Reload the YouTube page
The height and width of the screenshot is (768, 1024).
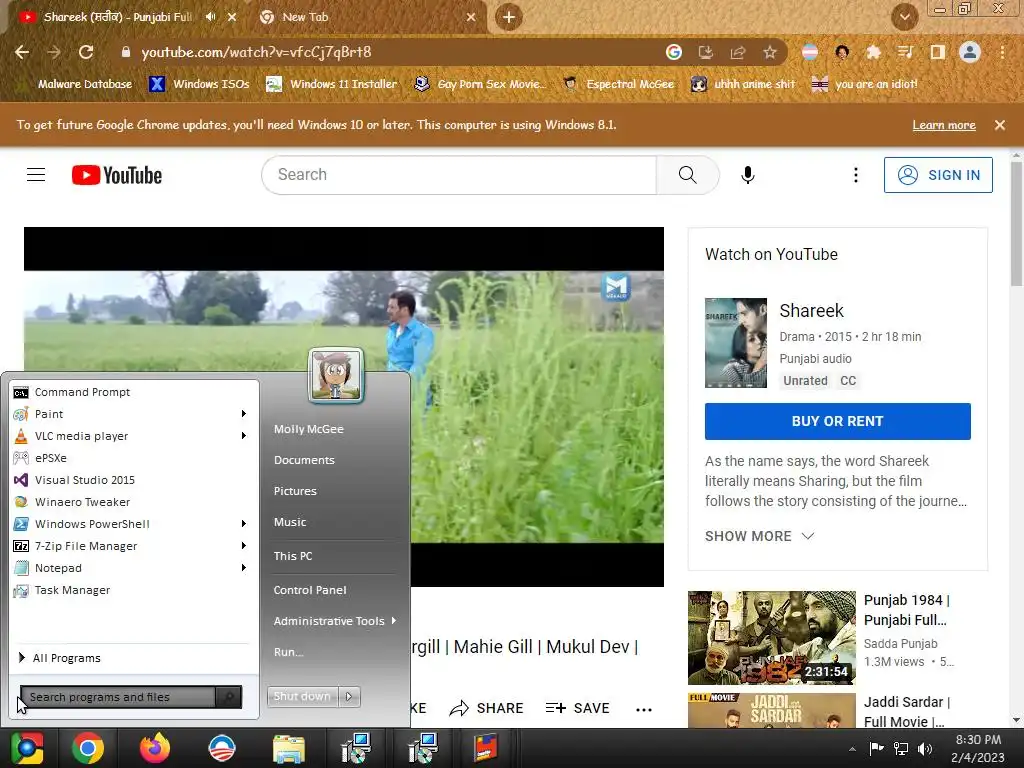86,52
